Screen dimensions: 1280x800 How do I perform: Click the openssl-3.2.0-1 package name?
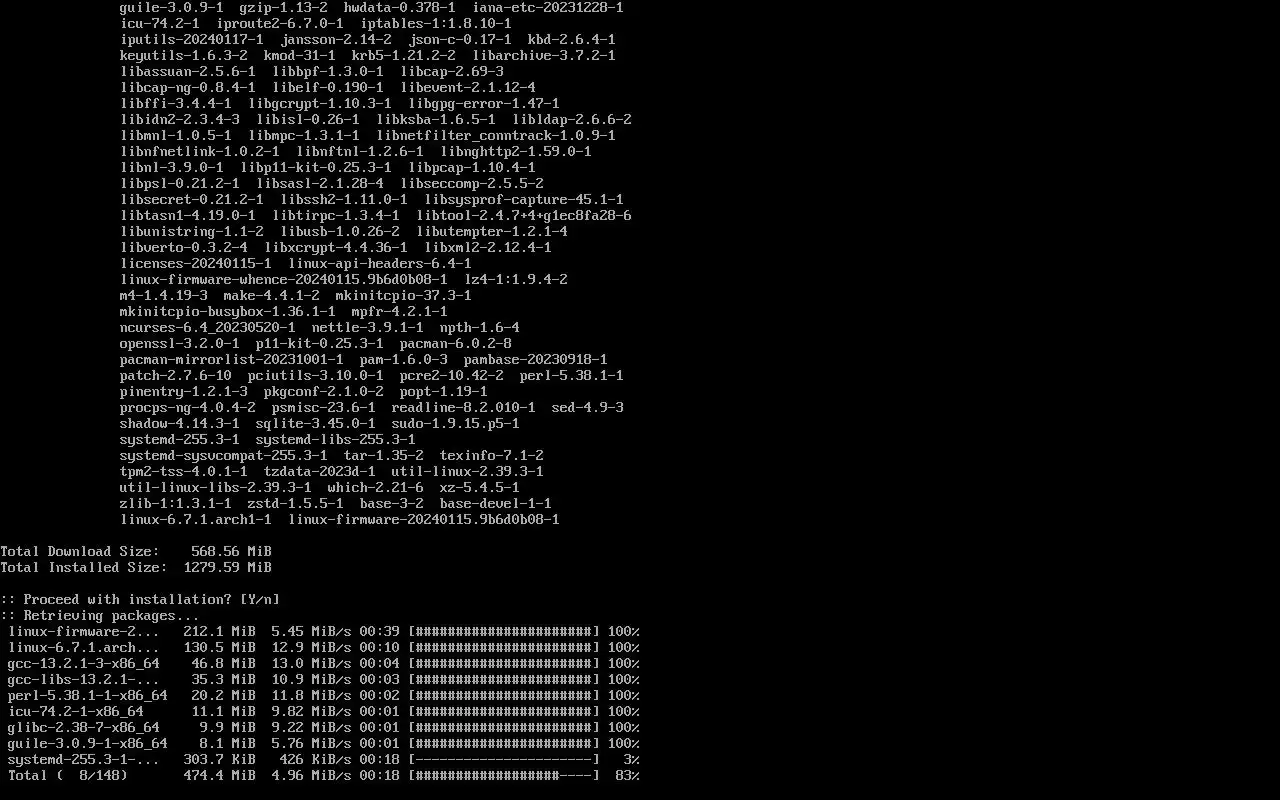[180, 344]
